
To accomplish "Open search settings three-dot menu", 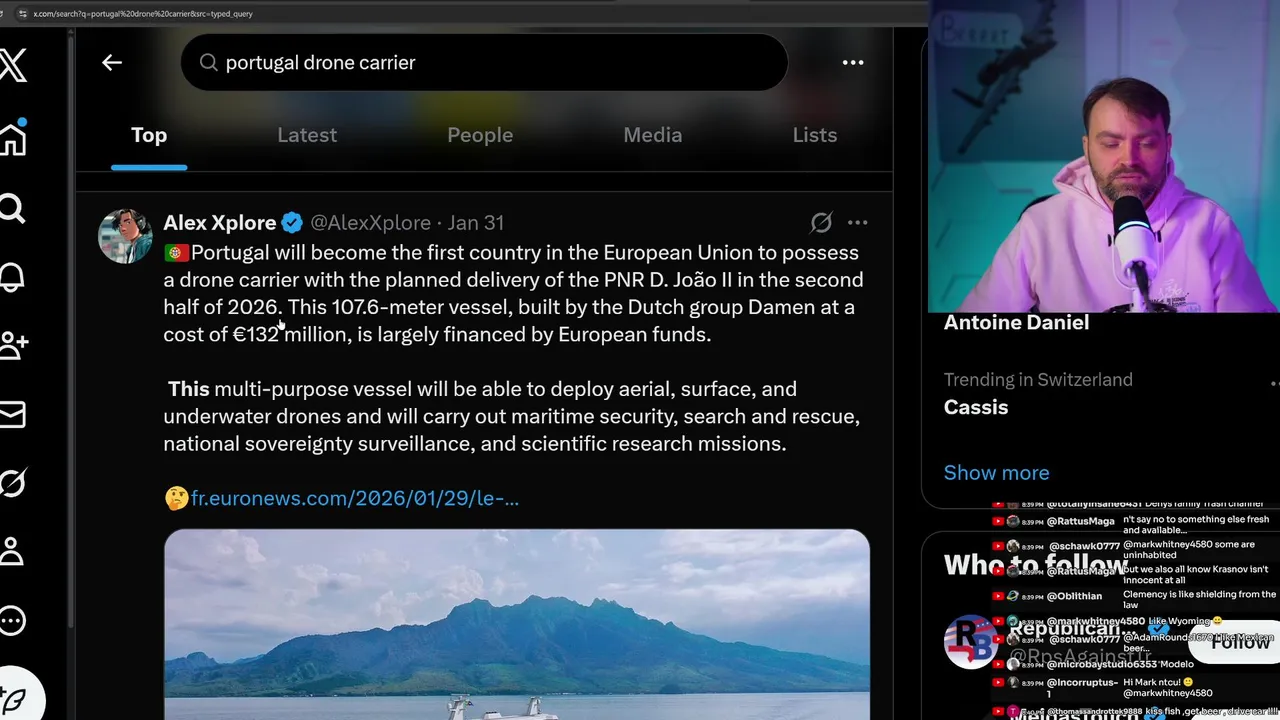I will coord(853,62).
